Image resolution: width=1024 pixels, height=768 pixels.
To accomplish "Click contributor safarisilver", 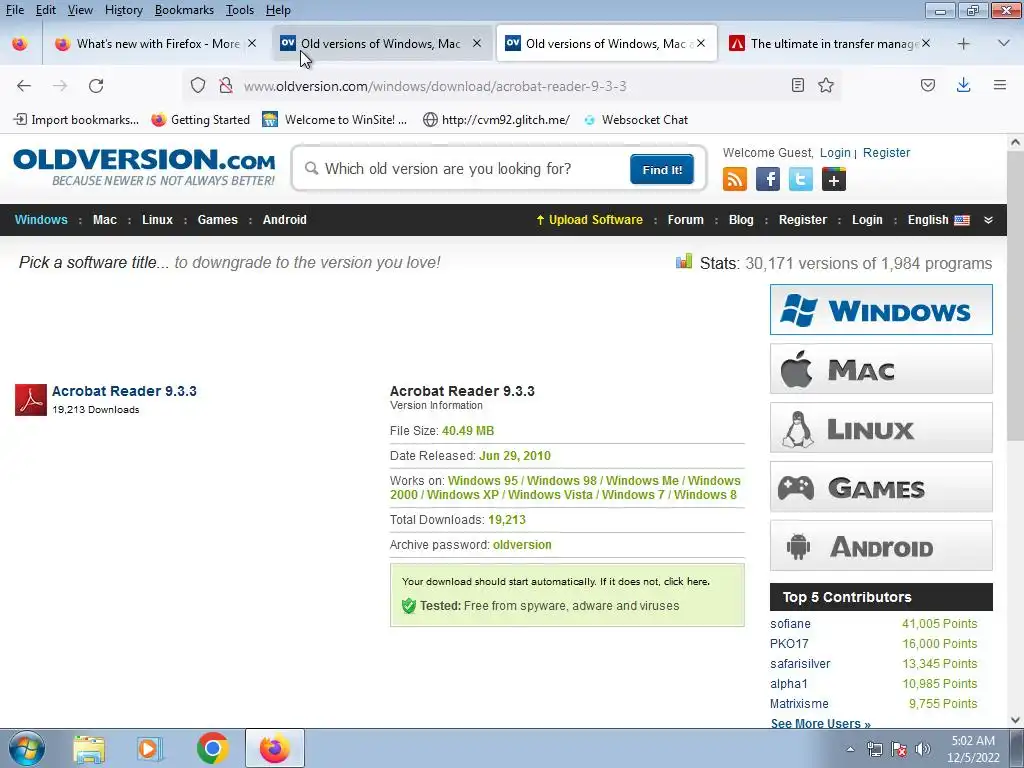I will coord(800,664).
